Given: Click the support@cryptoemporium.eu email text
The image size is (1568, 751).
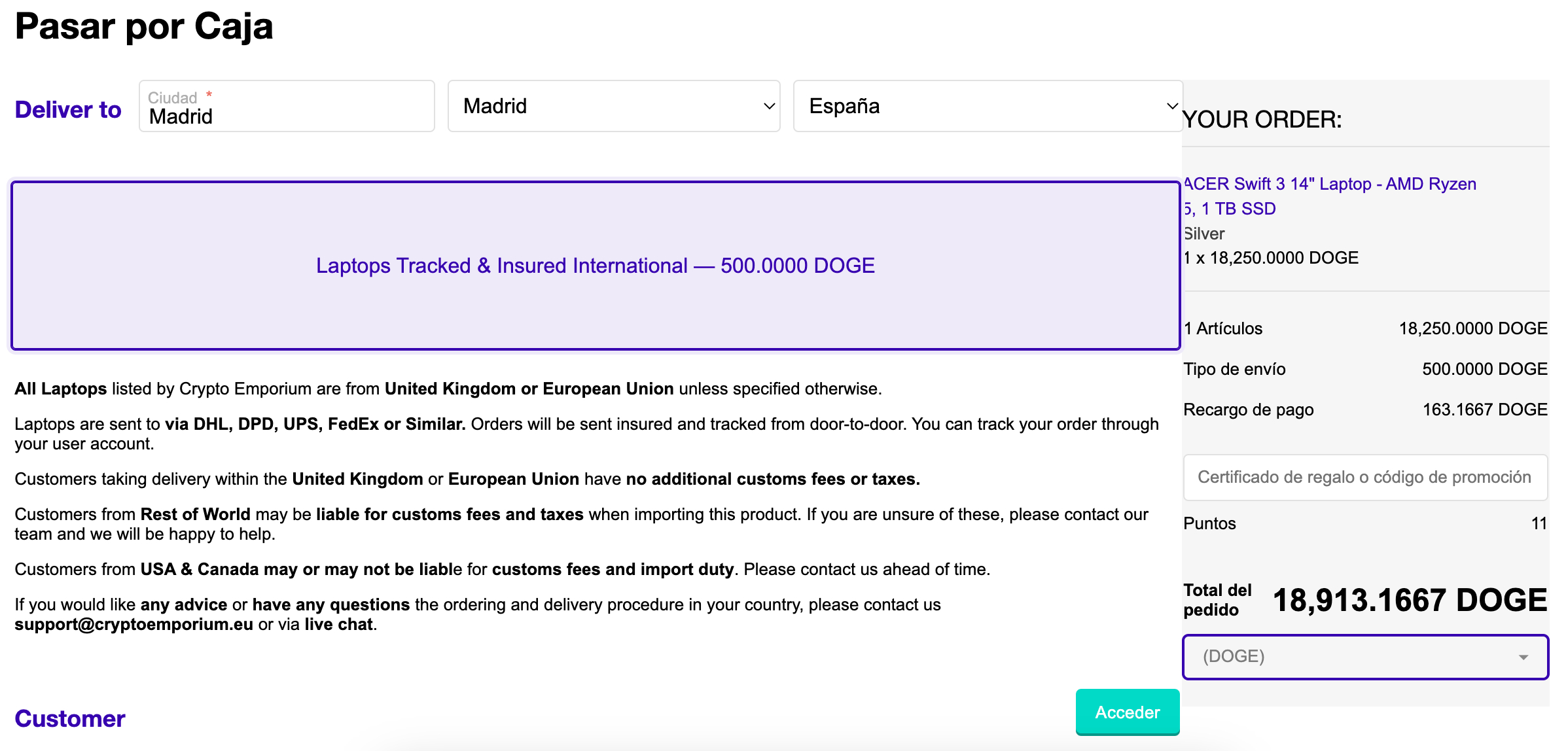Looking at the screenshot, I should [134, 624].
